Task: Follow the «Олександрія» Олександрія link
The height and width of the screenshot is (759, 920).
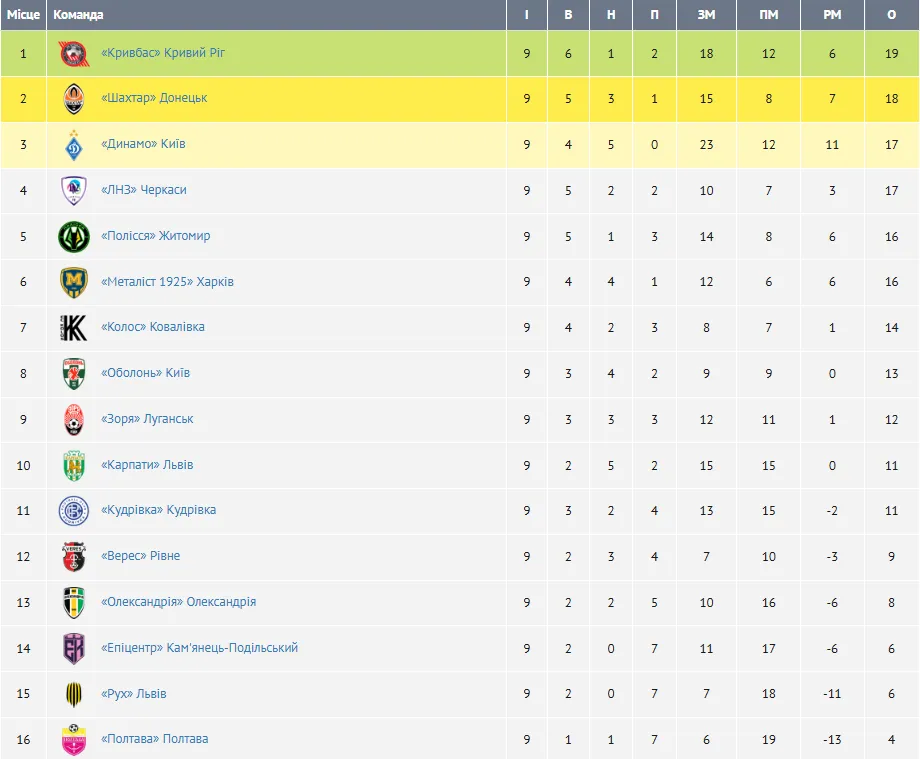Action: (178, 602)
